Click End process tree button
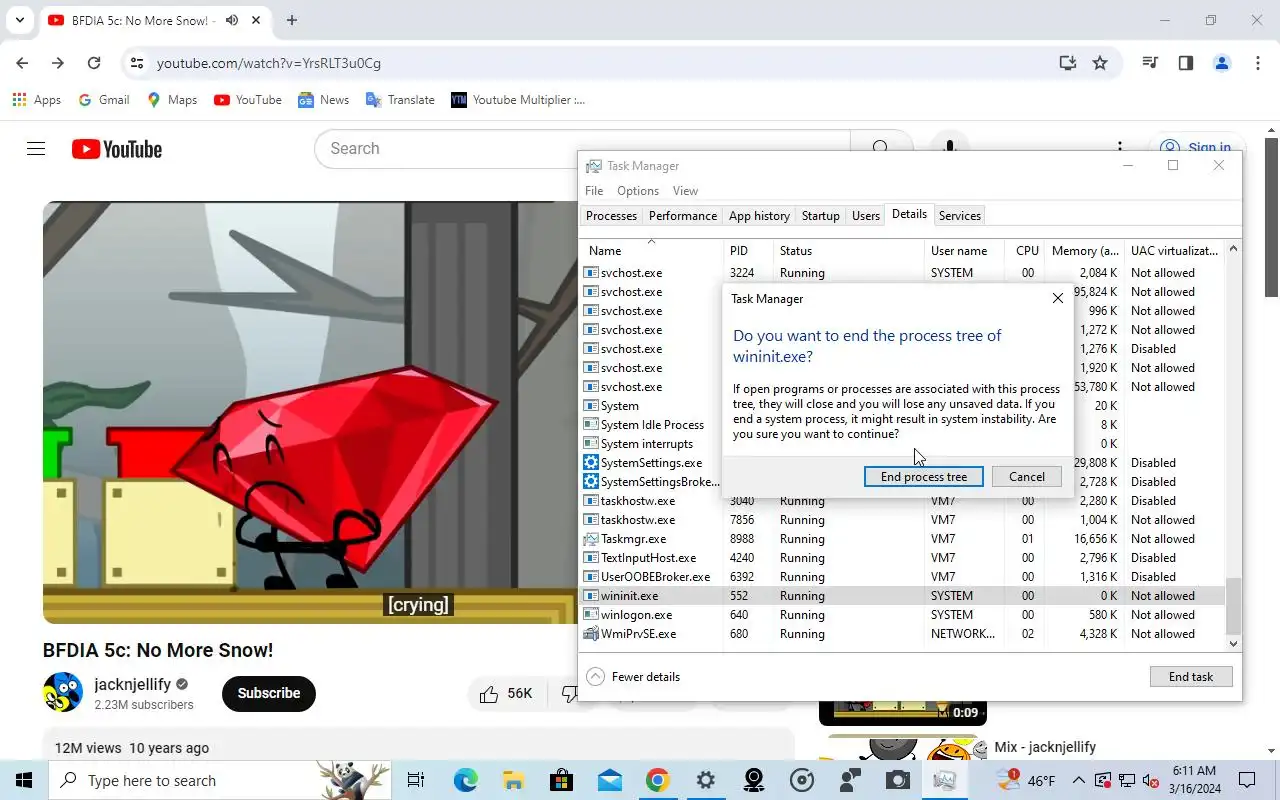The image size is (1280, 800). pyautogui.click(x=923, y=477)
